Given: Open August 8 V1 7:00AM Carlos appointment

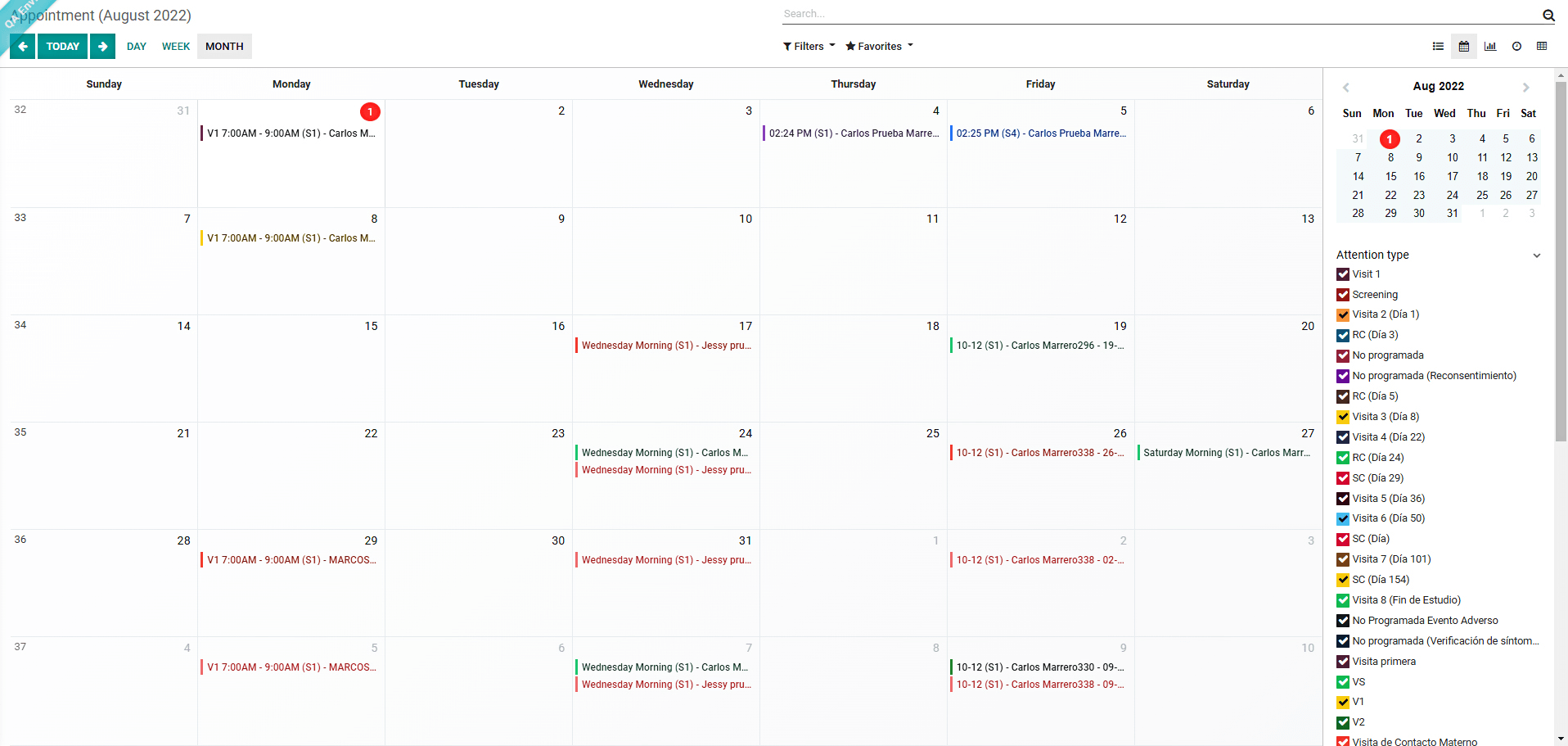Looking at the screenshot, I should pyautogui.click(x=291, y=238).
